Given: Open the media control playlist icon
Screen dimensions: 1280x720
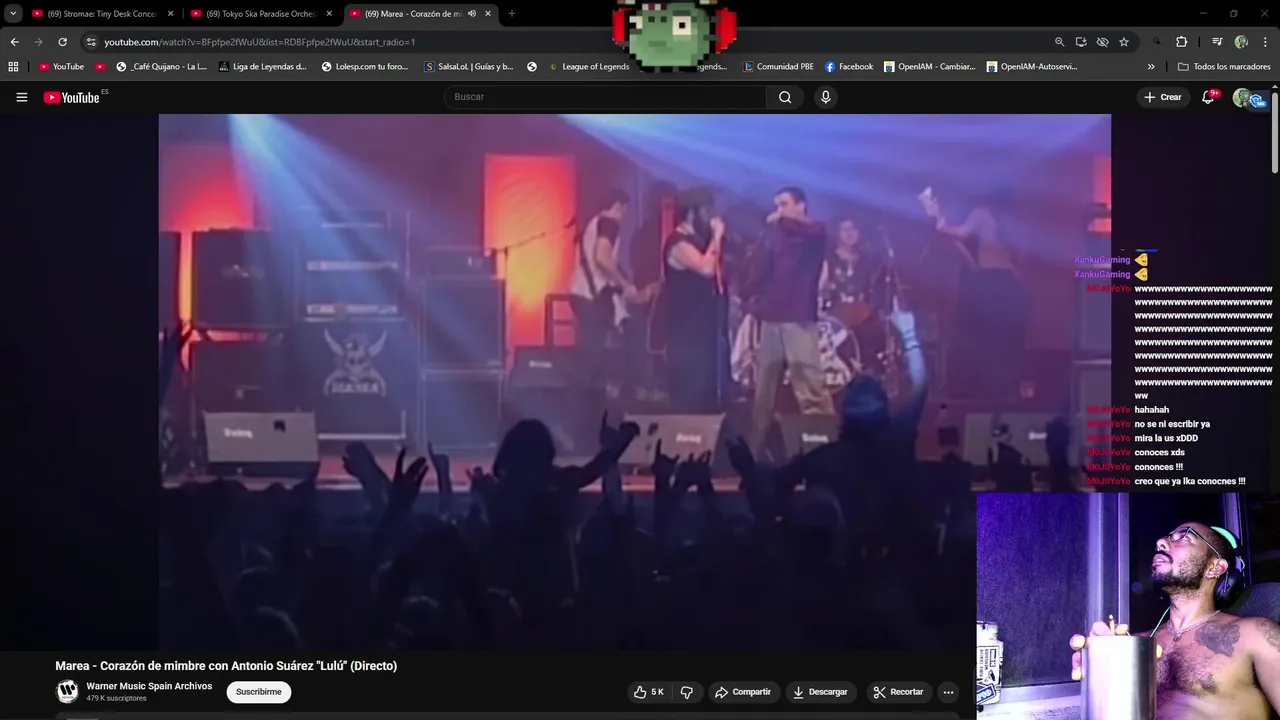Looking at the screenshot, I should (1217, 42).
